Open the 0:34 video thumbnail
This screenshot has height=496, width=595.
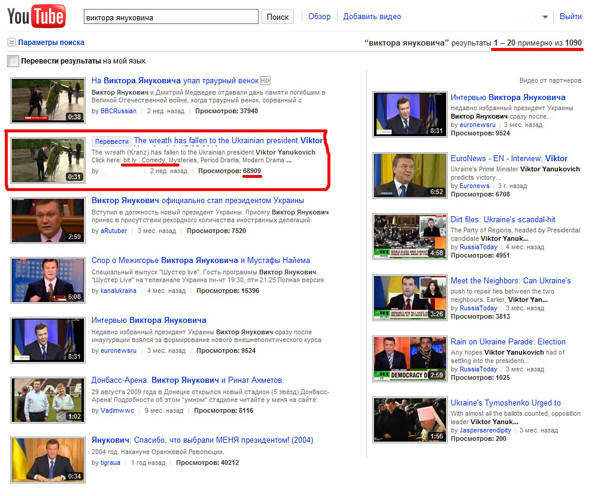[x=48, y=460]
